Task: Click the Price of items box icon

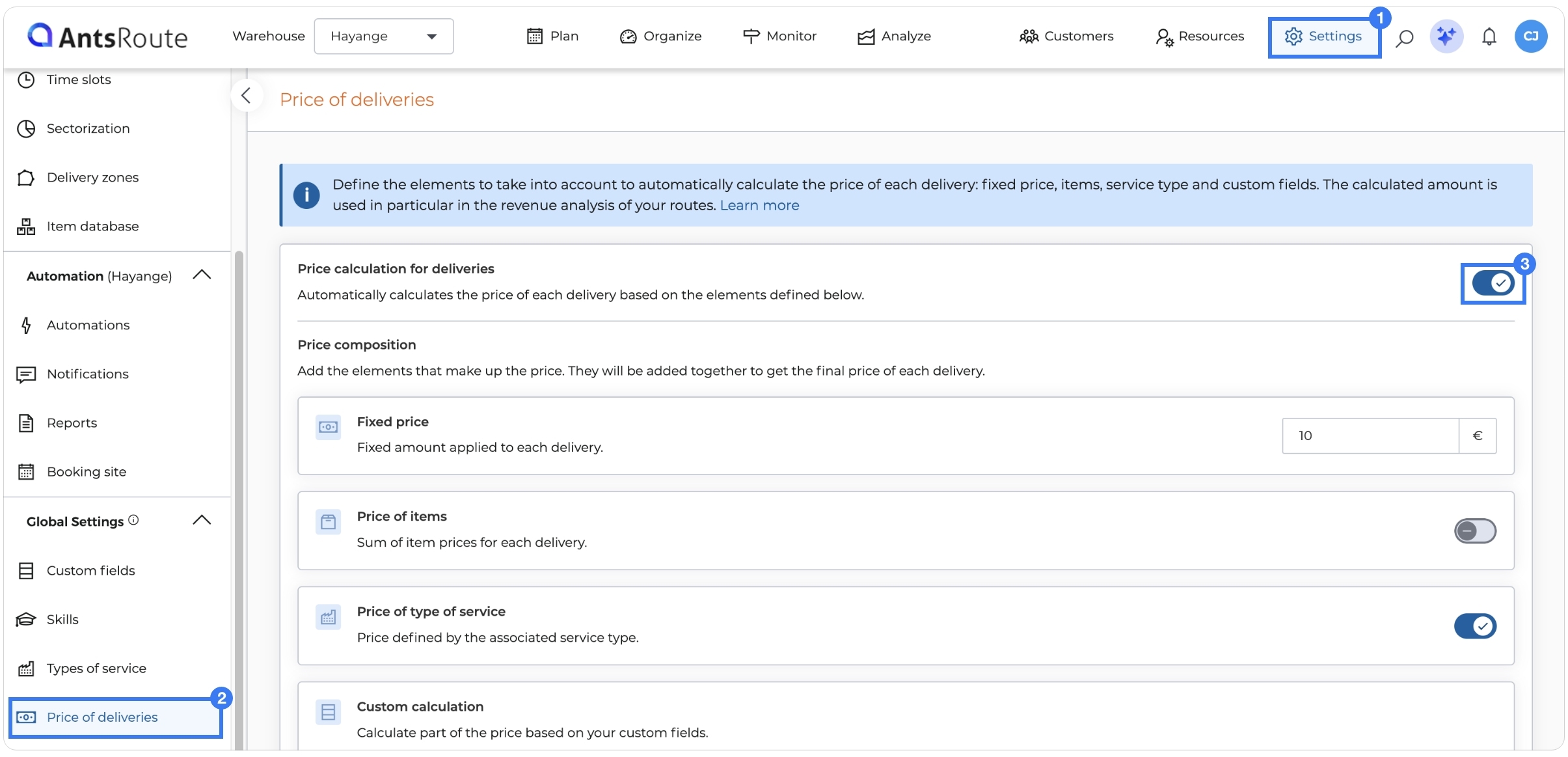Action: [x=328, y=522]
